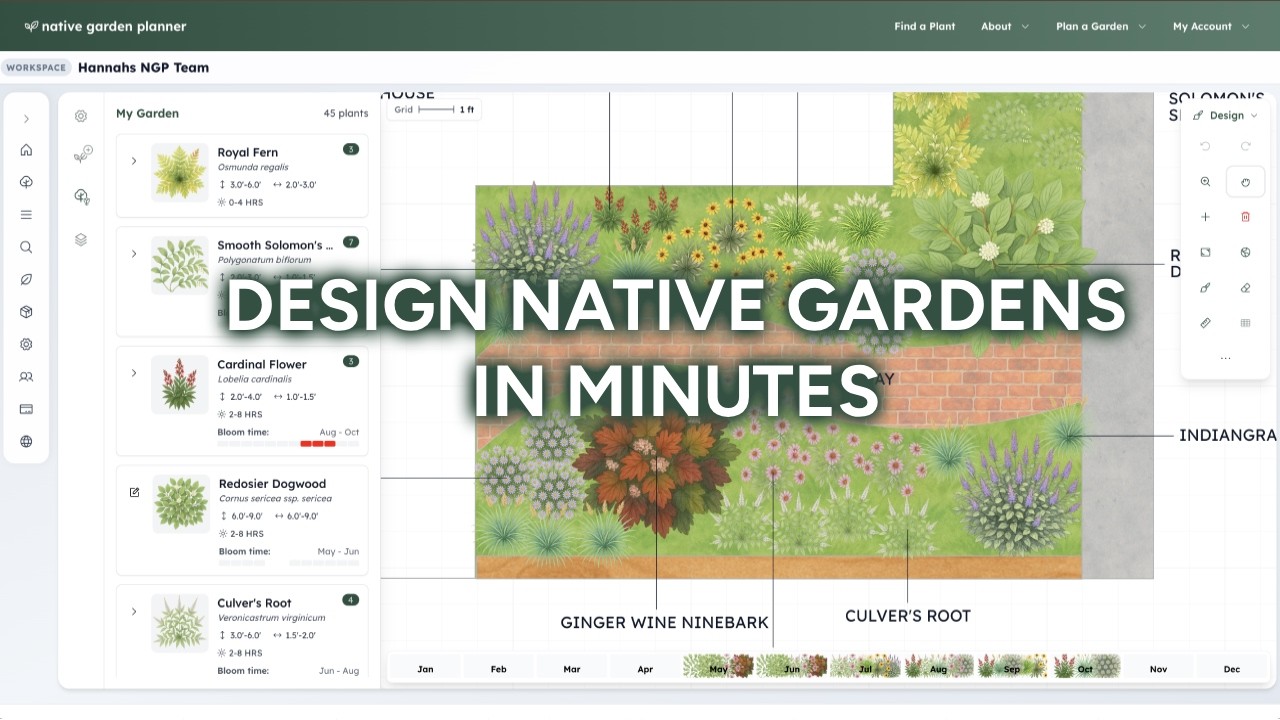This screenshot has height=720, width=1280.
Task: Open the gear settings icon in left sidebar
Action: pyautogui.click(x=26, y=344)
